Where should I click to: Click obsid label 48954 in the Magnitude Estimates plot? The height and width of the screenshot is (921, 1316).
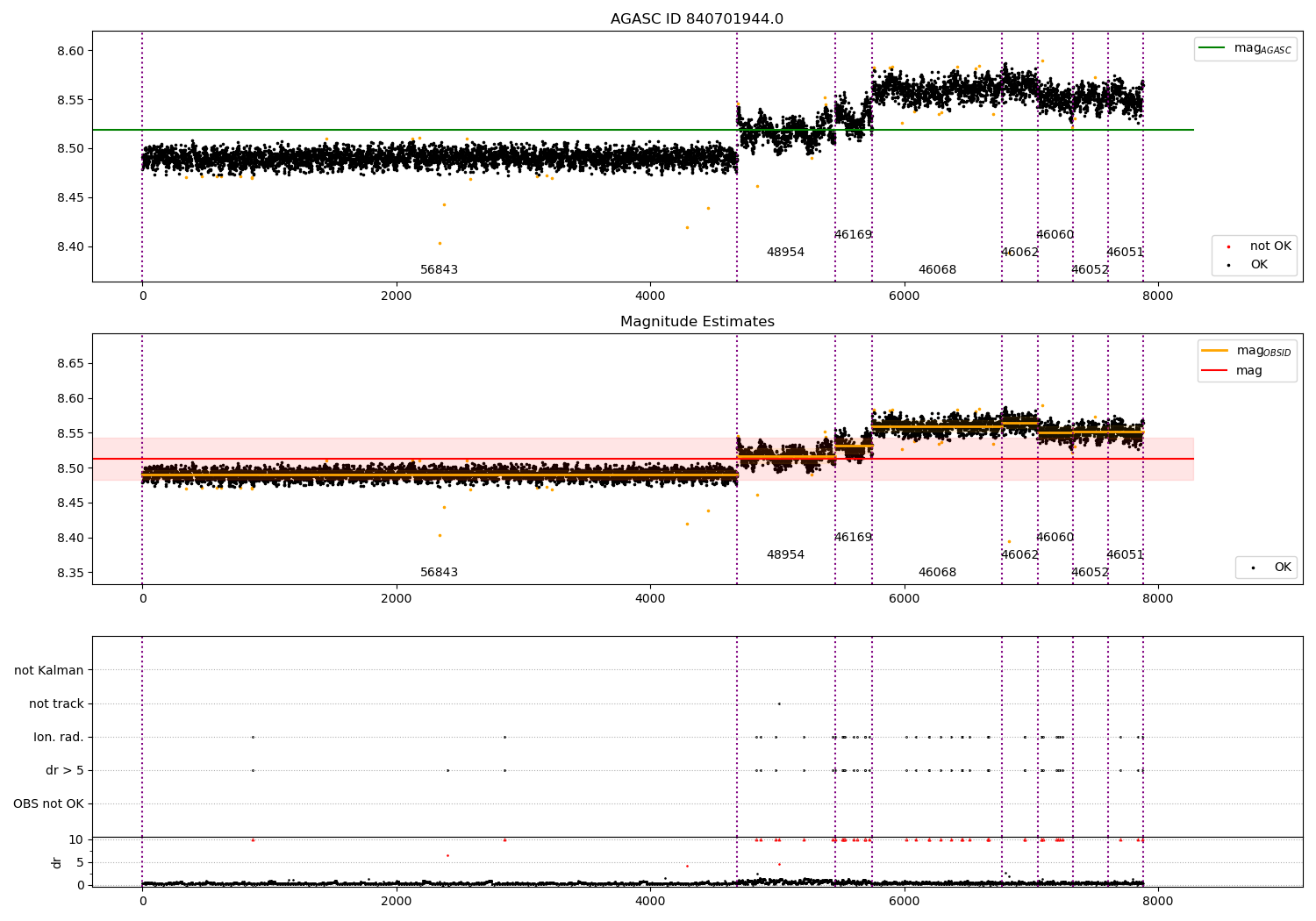[x=785, y=555]
